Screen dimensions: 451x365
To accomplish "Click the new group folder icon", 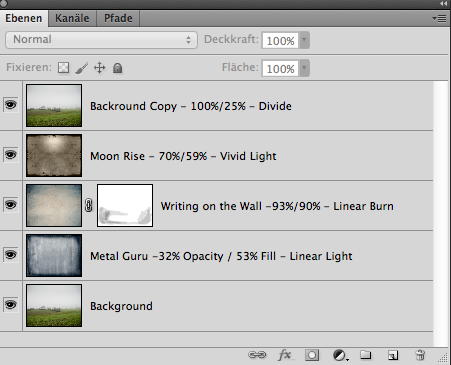I will pyautogui.click(x=366, y=355).
